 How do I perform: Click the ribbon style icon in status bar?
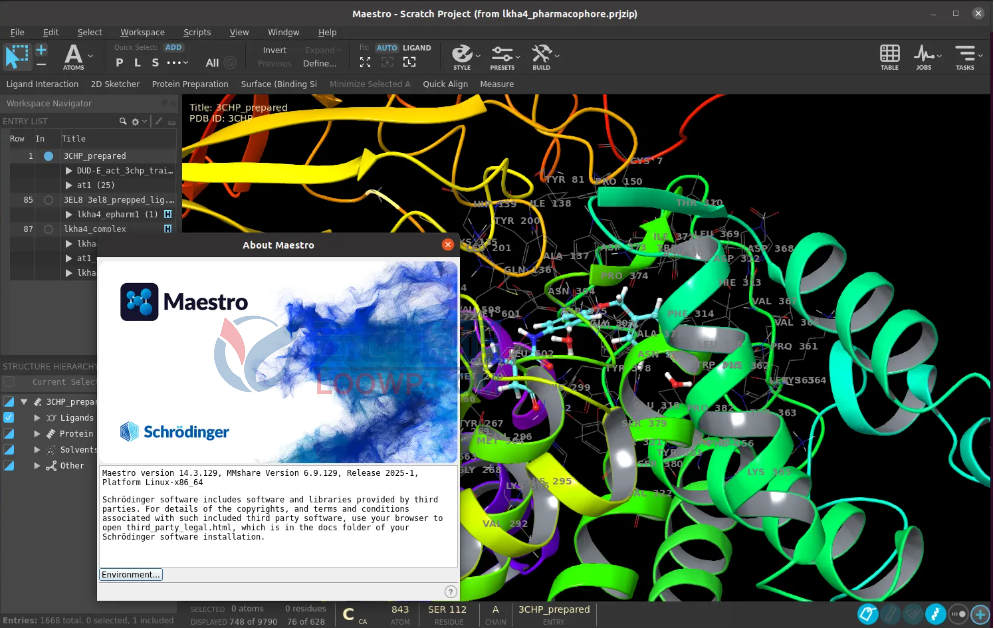pyautogui.click(x=936, y=614)
